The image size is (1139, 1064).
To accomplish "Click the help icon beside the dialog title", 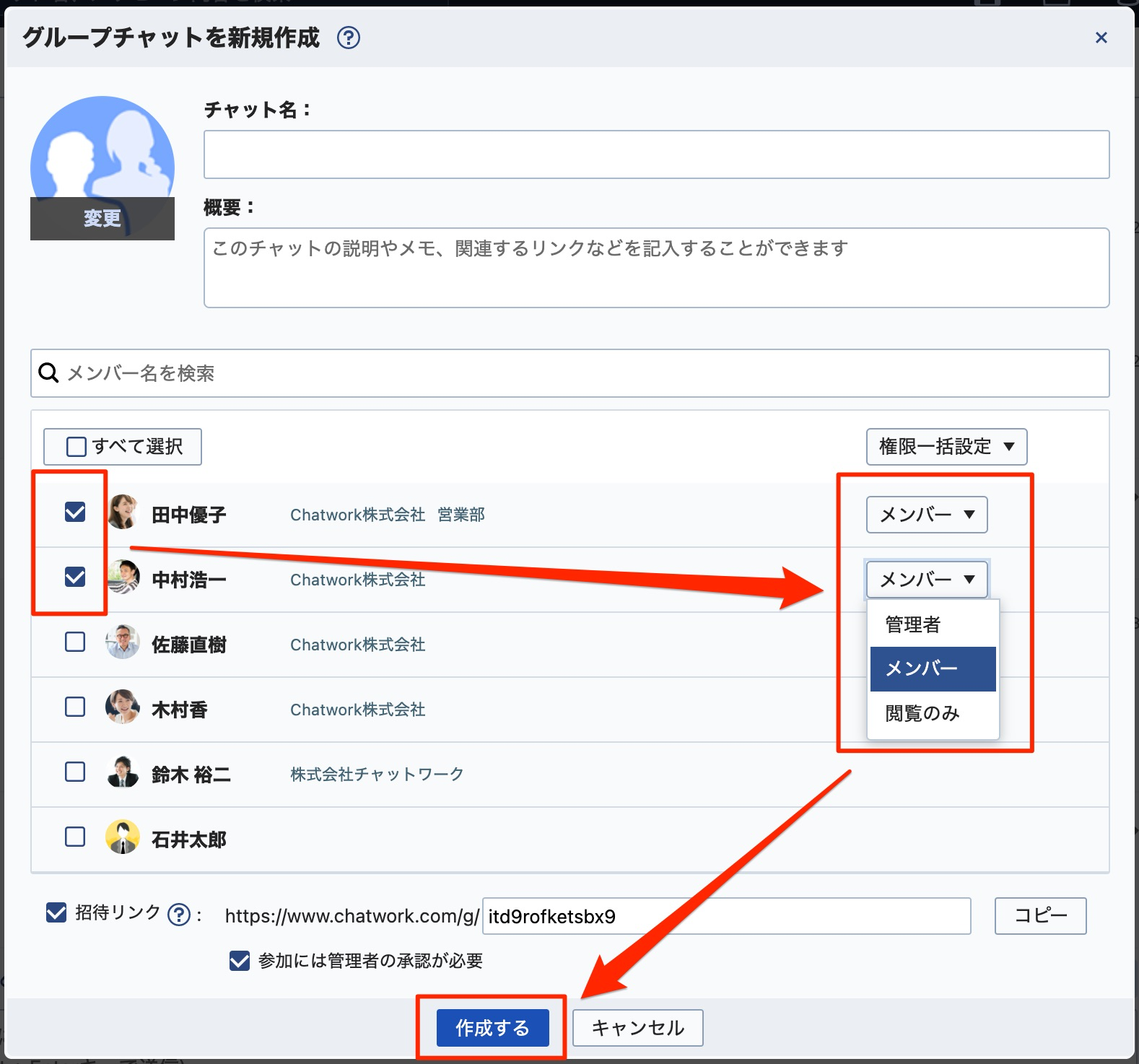I will tap(349, 38).
